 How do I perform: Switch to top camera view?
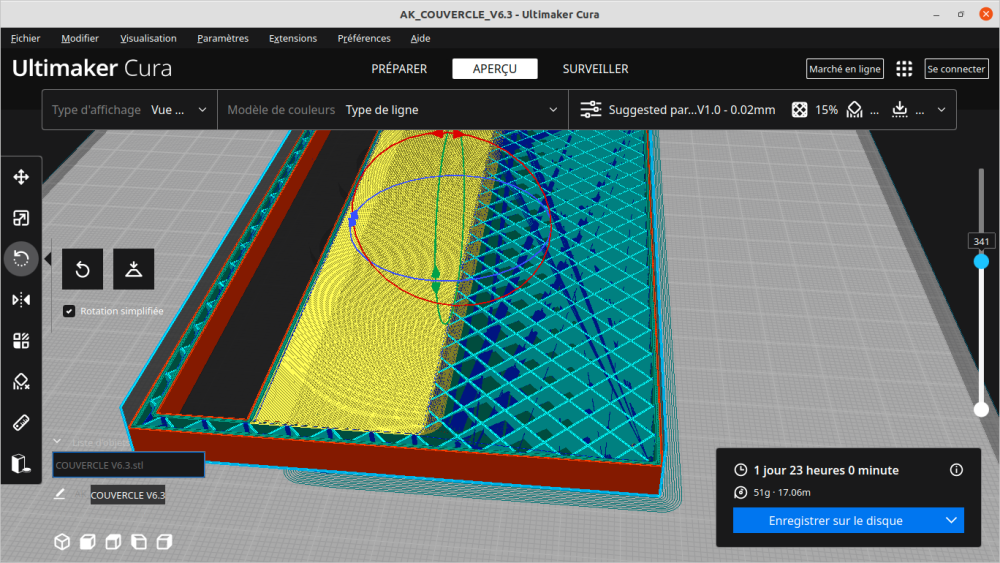[113, 542]
